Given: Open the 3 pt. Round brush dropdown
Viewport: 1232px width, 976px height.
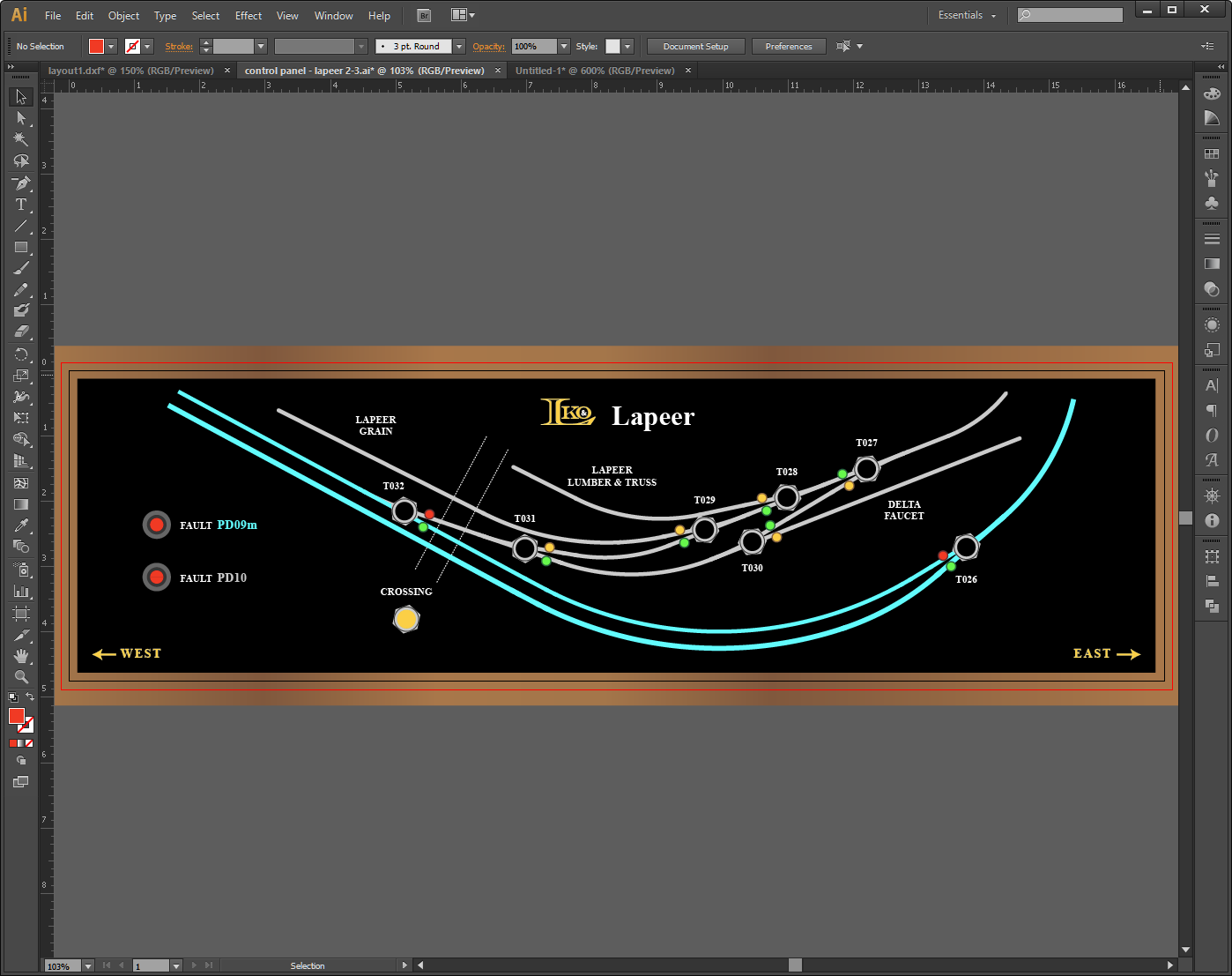Looking at the screenshot, I should click(459, 47).
